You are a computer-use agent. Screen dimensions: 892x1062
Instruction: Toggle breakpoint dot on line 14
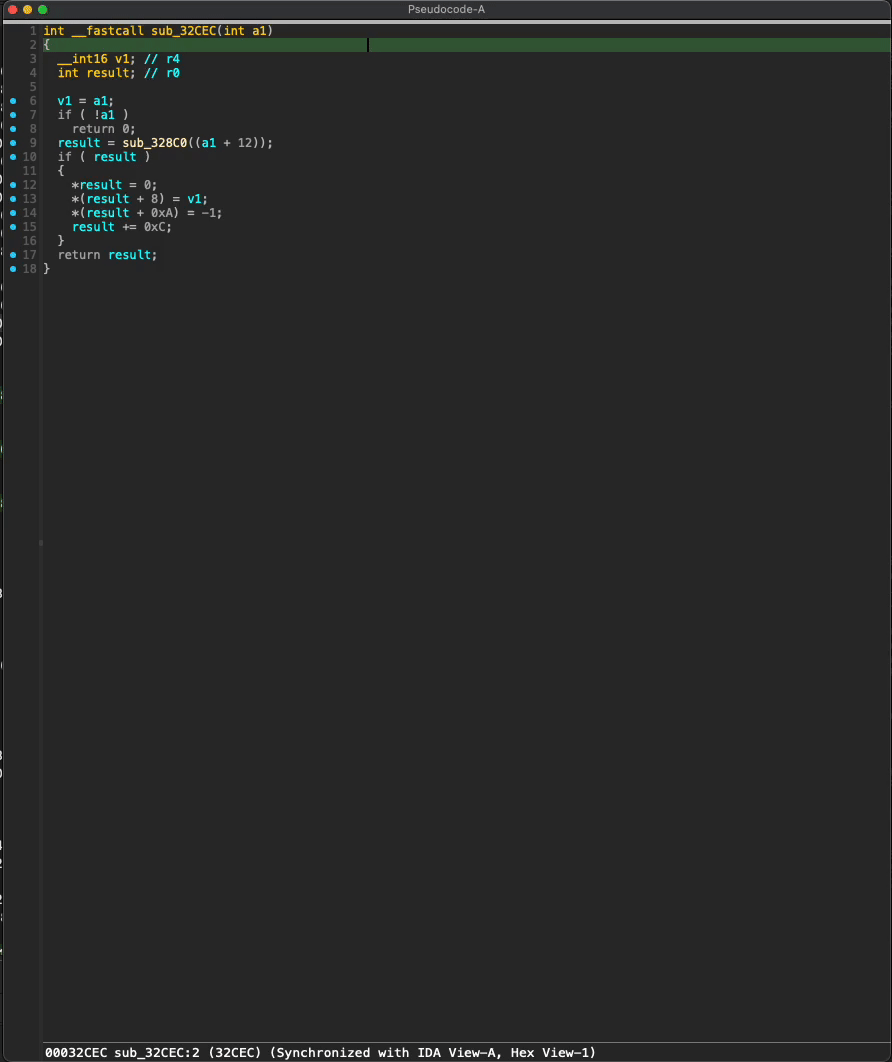coord(13,213)
